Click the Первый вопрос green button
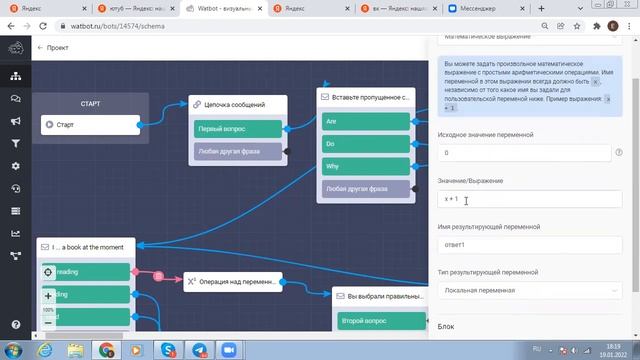The width and height of the screenshot is (640, 360). pos(238,129)
